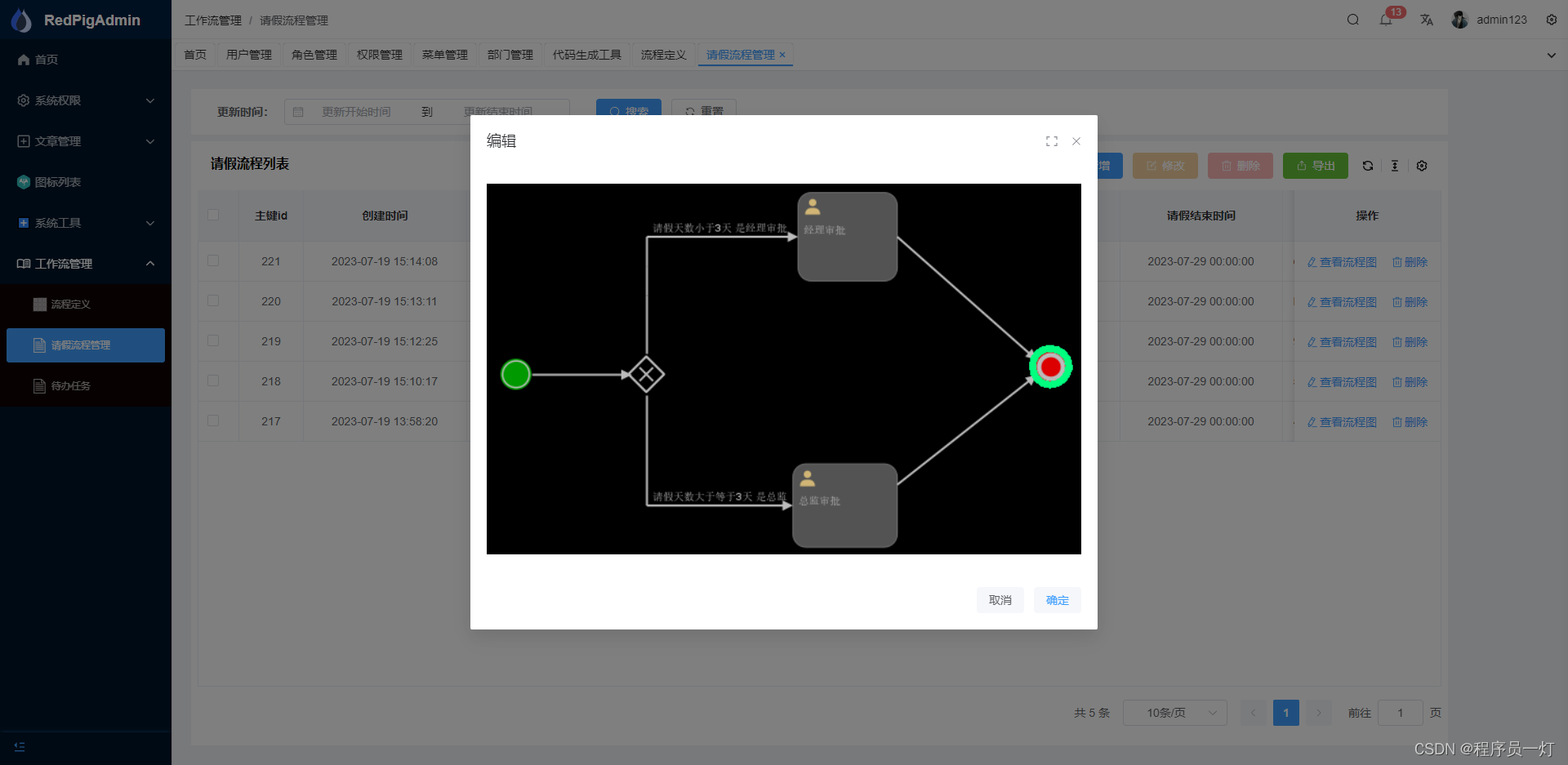Open the 10条/页 page size dropdown
This screenshot has height=765, width=1568.
coord(1175,713)
